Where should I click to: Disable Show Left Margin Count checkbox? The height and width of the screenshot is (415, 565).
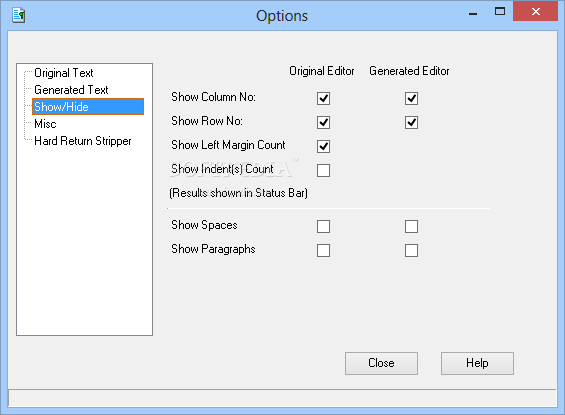323,146
